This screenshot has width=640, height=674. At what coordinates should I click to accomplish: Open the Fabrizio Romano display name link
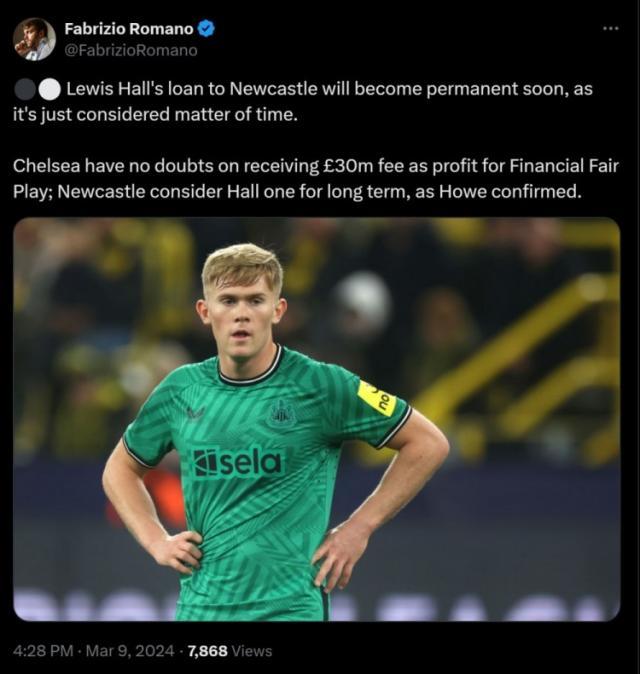click(129, 29)
